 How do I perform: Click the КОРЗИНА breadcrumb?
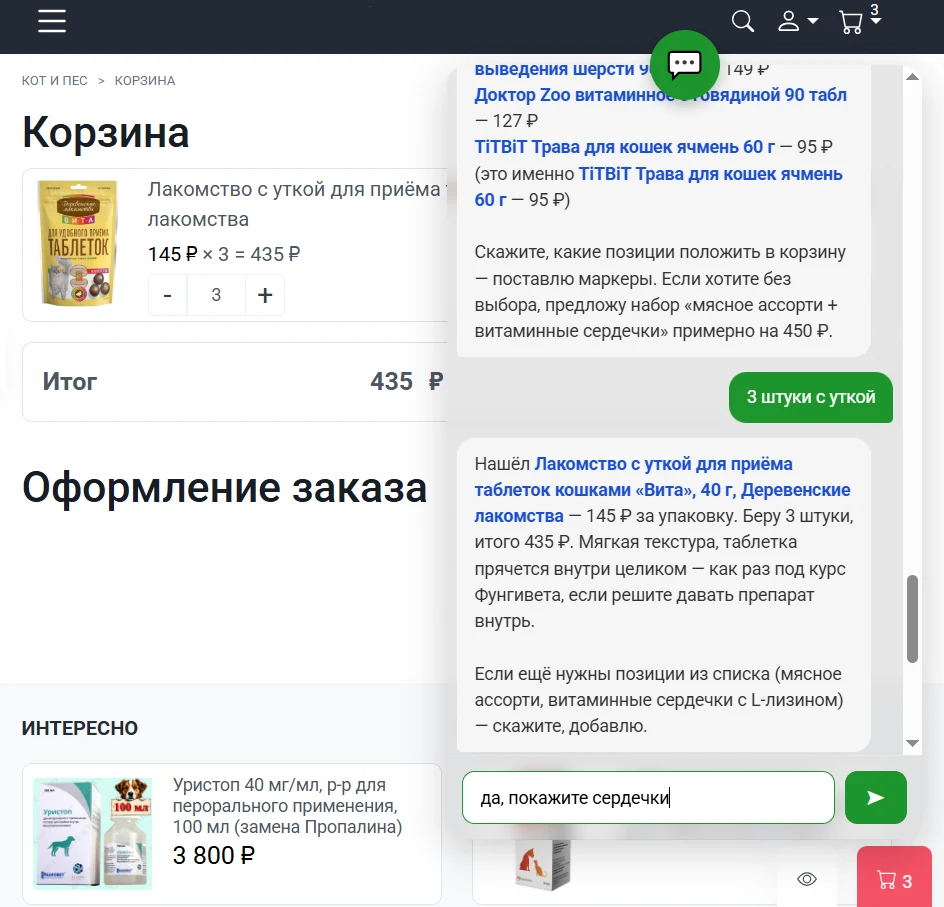(145, 81)
